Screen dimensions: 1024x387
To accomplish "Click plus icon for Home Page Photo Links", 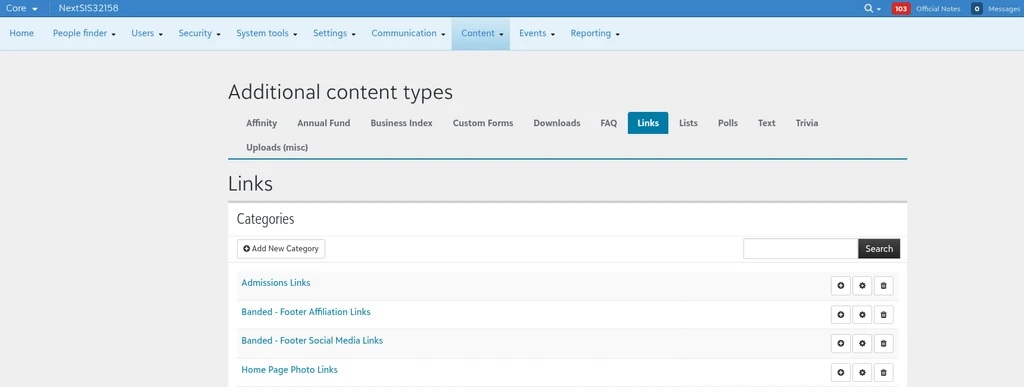I will [840, 373].
